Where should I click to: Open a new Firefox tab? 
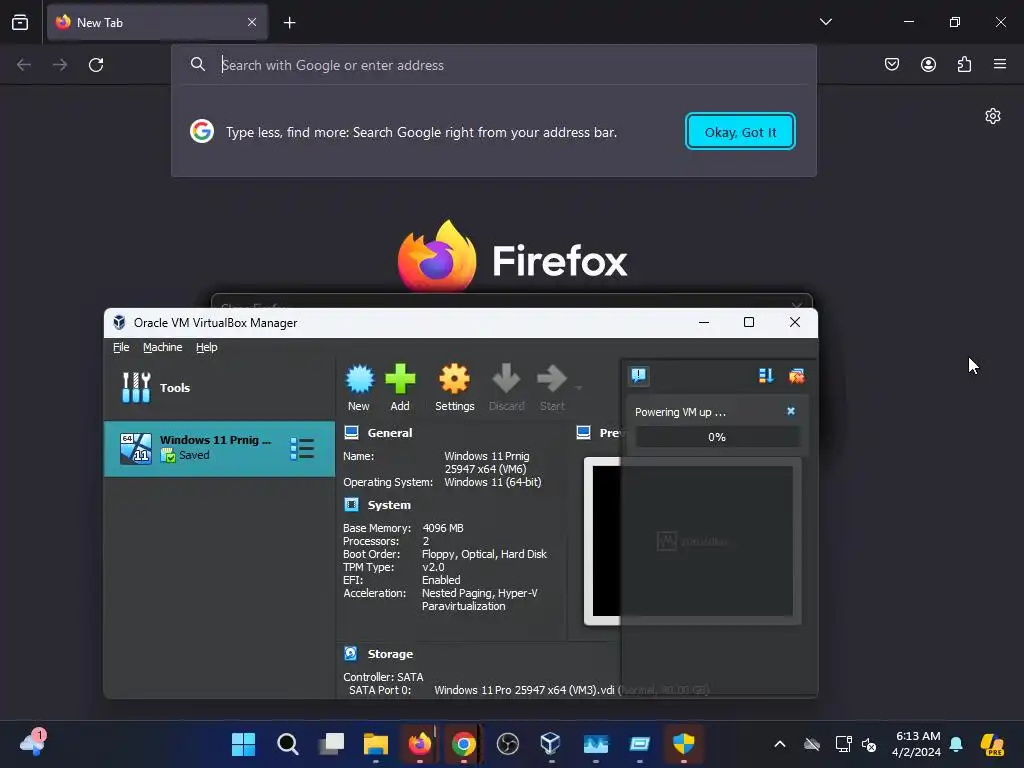tap(289, 23)
